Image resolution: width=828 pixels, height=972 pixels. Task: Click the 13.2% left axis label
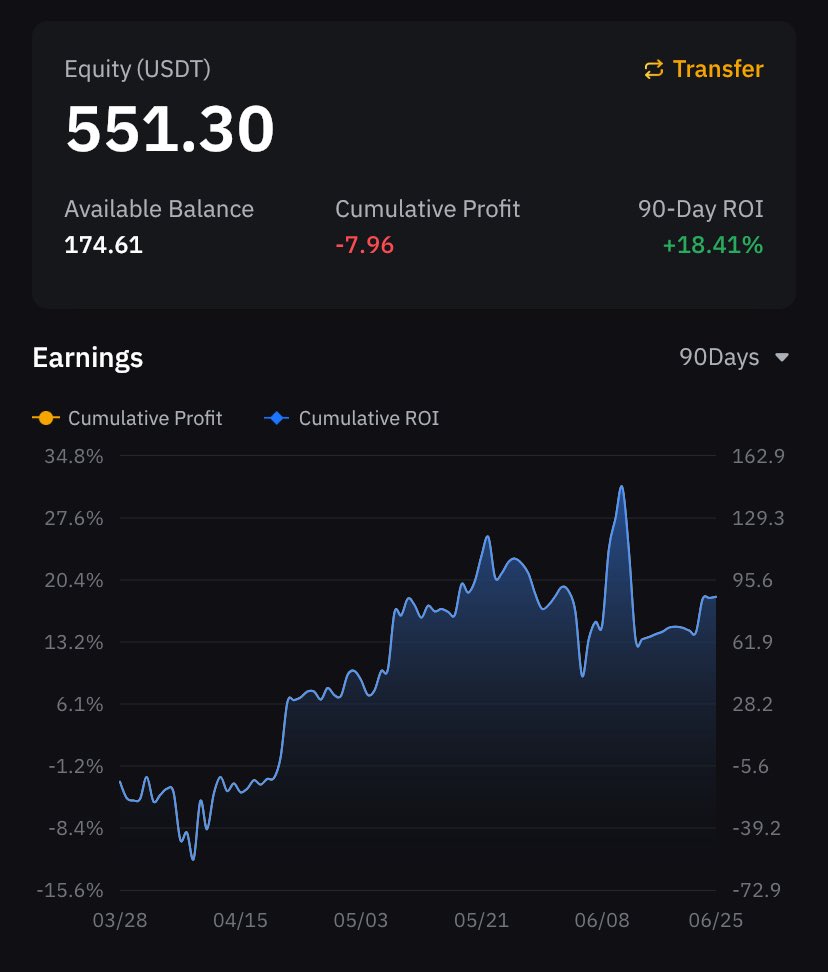coord(74,642)
